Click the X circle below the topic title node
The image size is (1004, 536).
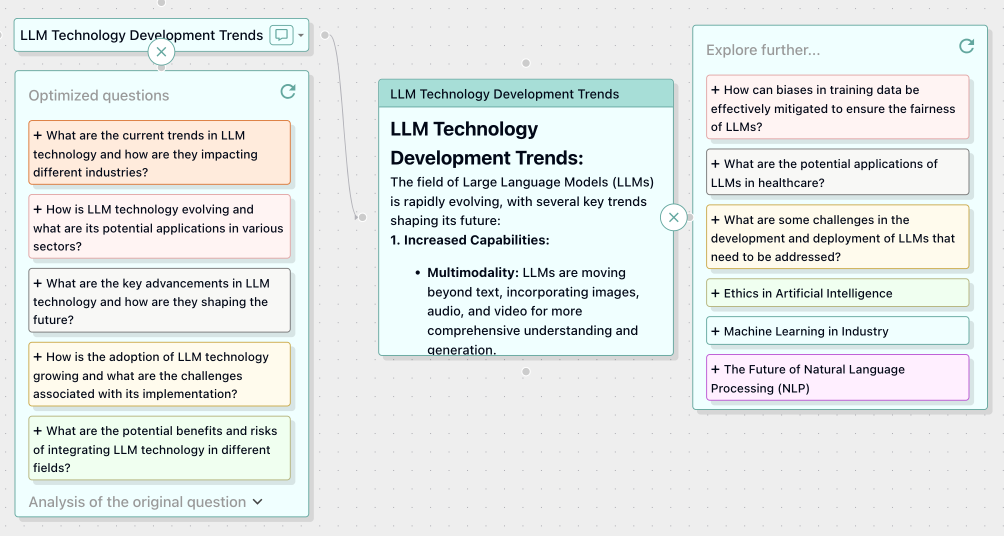click(161, 52)
